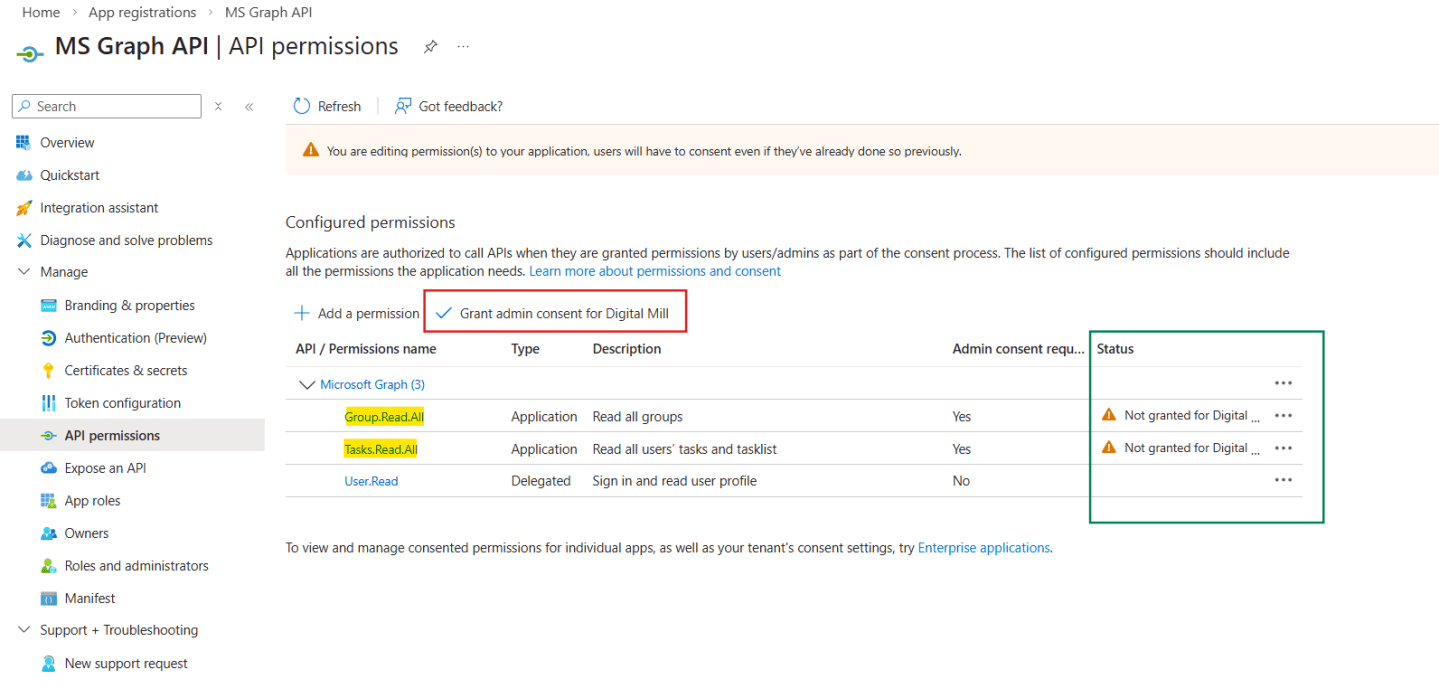Collapse the sidebar with double chevron icon
This screenshot has width=1439, height=698.
tap(249, 106)
